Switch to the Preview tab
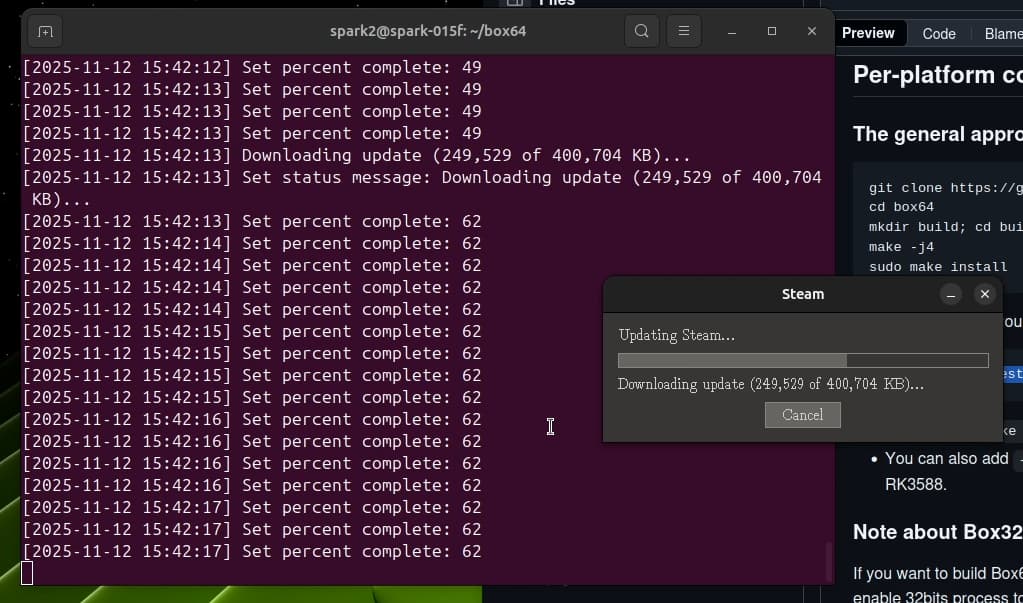The width and height of the screenshot is (1023, 603). (x=868, y=33)
